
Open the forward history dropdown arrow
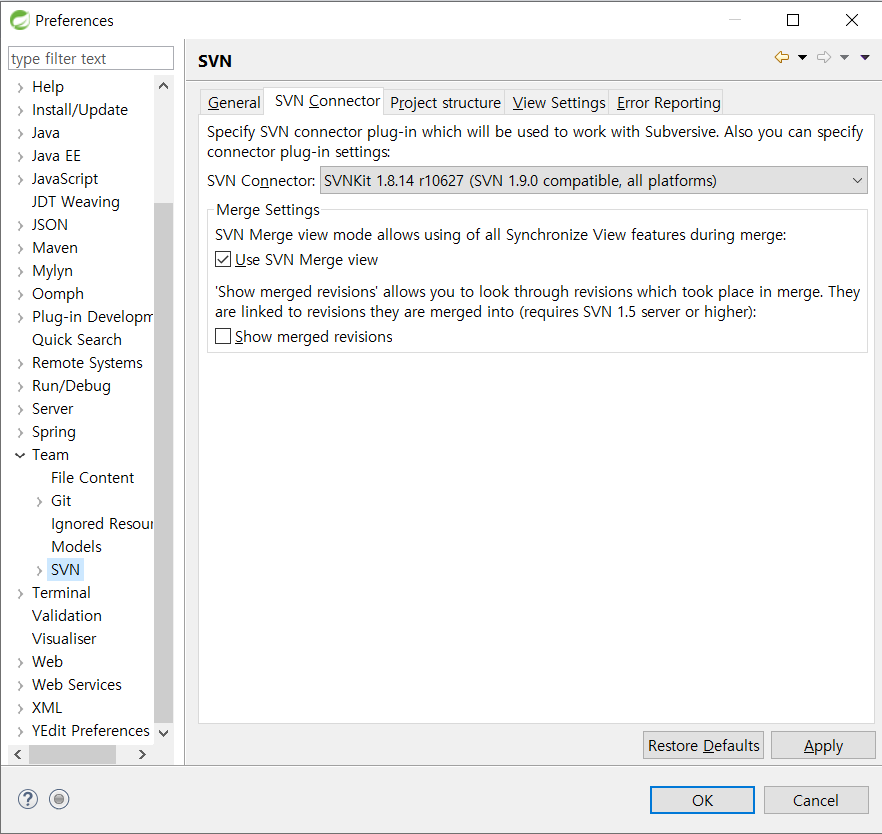[844, 57]
